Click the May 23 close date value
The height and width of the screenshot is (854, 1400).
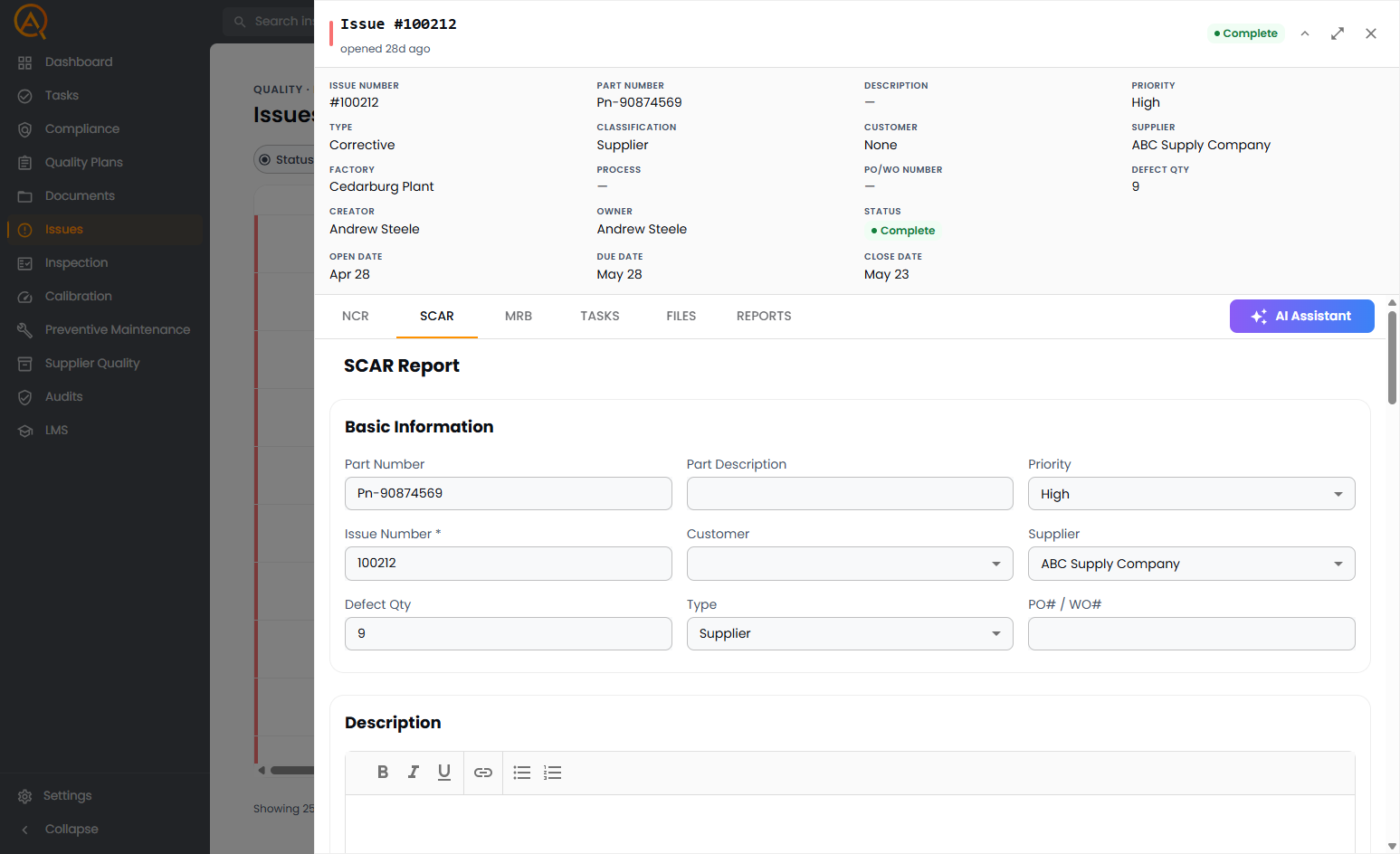pyautogui.click(x=886, y=274)
